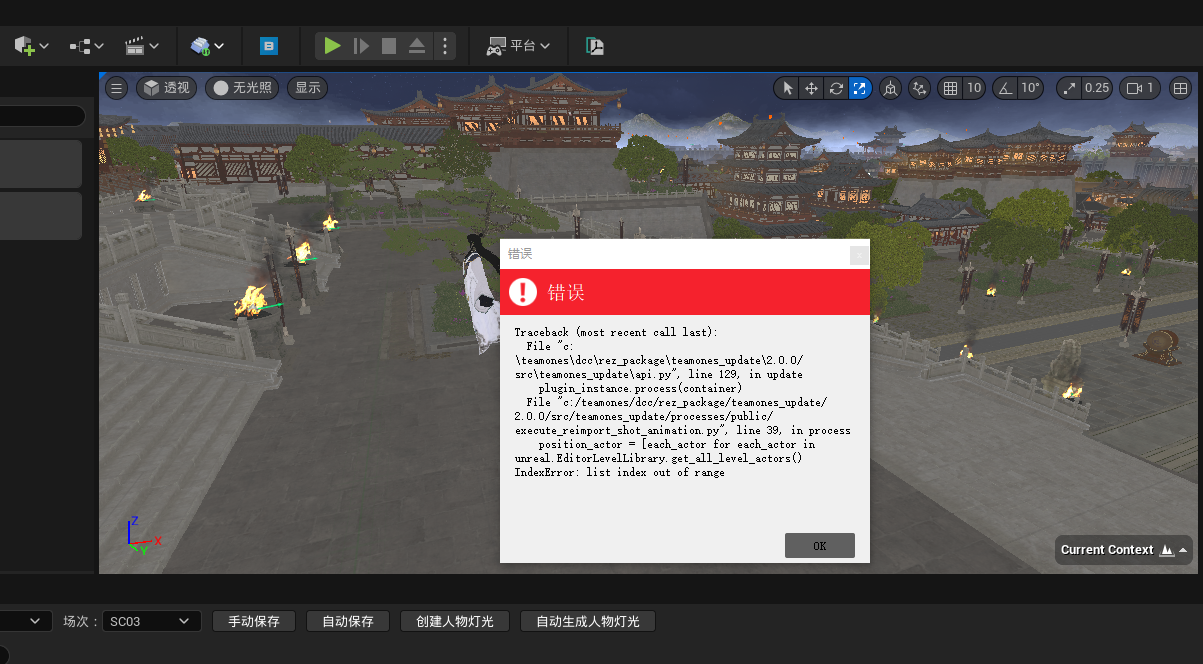Click the surface snapping icon

point(919,88)
